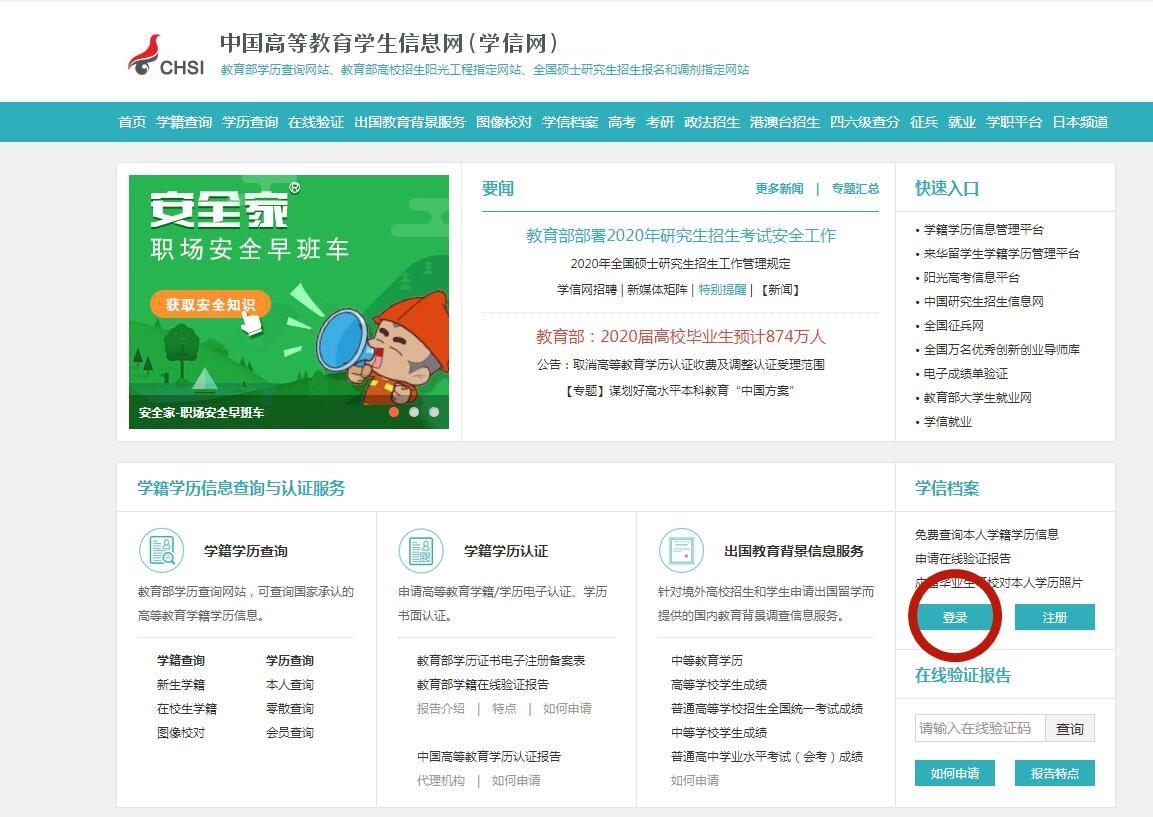The height and width of the screenshot is (817, 1153).
Task: Select the first carousel dot on banner
Action: click(394, 412)
